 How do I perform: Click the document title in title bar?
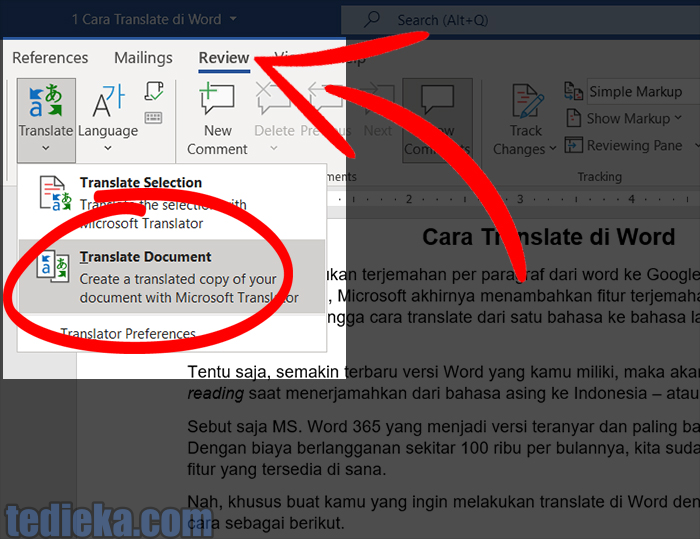click(146, 19)
